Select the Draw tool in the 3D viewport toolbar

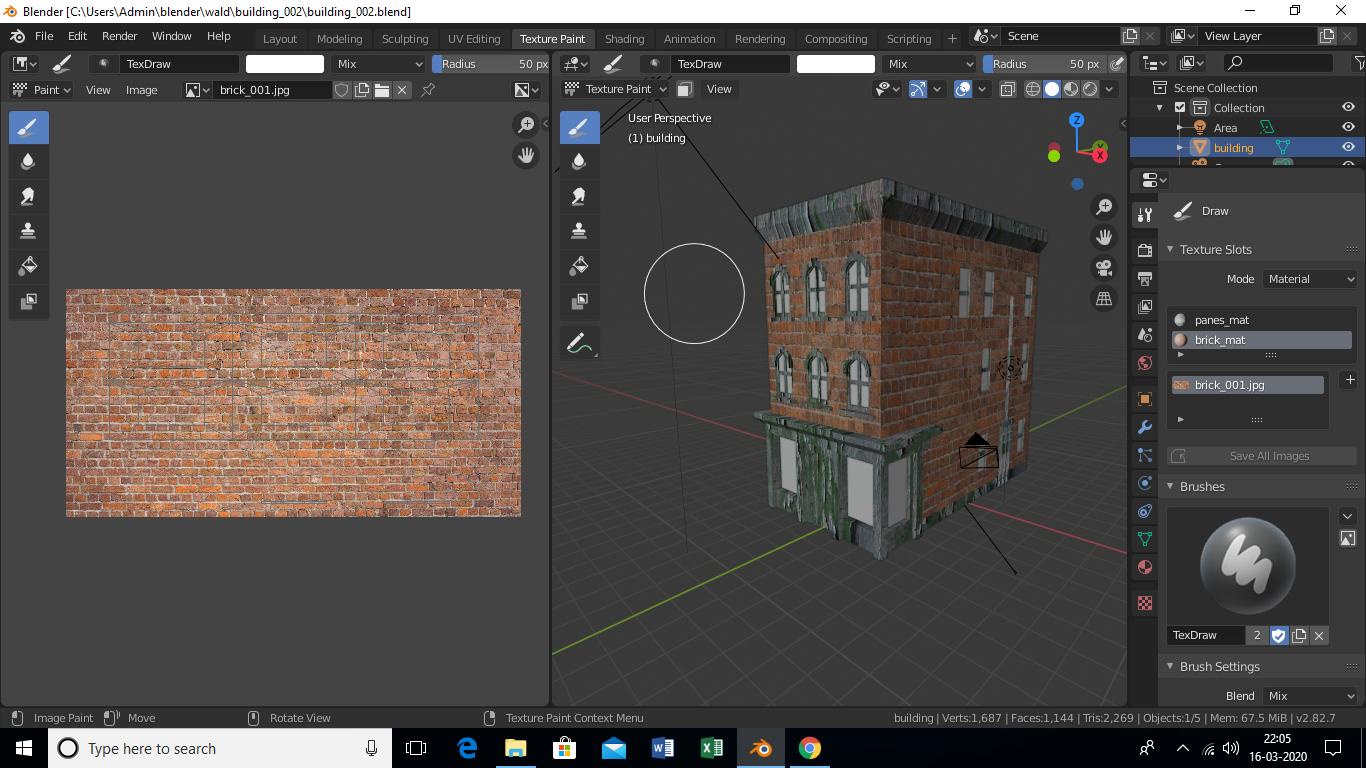coord(579,127)
